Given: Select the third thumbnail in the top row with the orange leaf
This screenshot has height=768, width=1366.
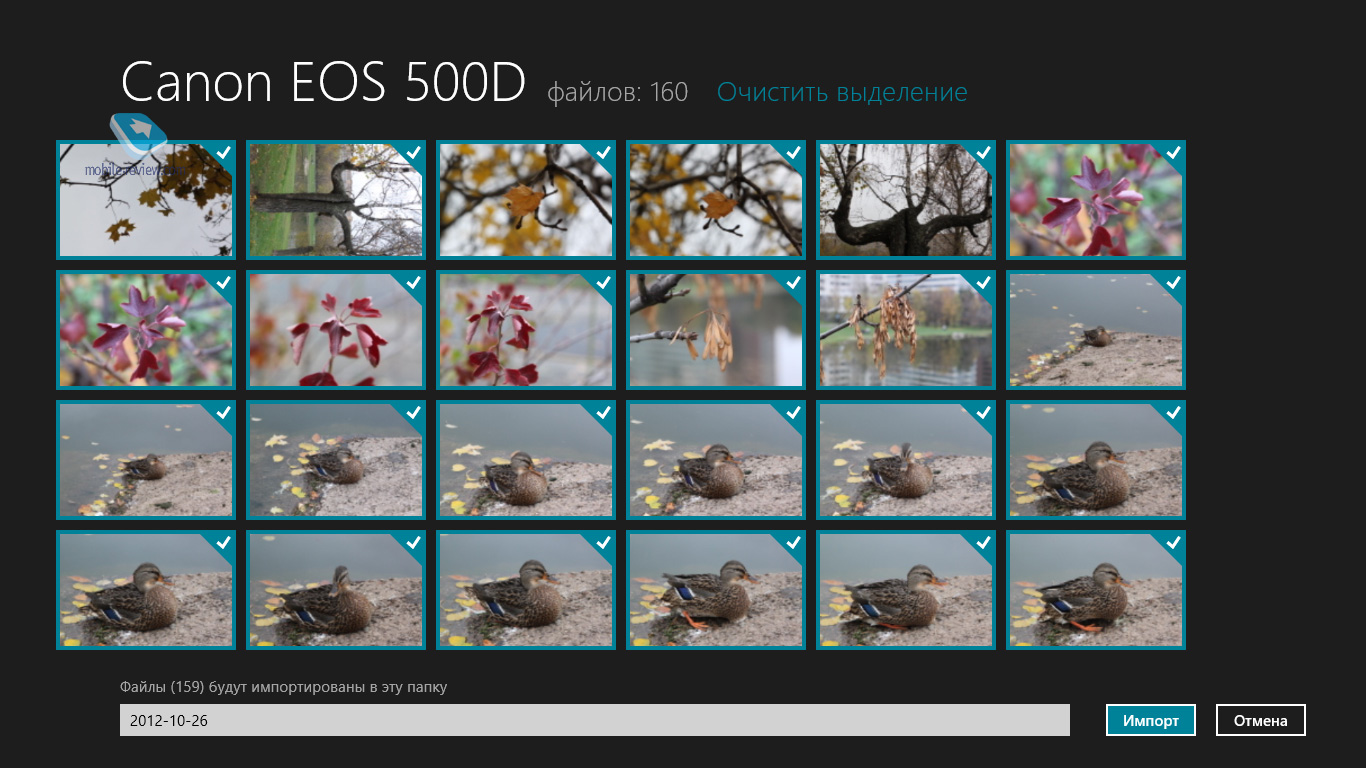Looking at the screenshot, I should click(525, 200).
